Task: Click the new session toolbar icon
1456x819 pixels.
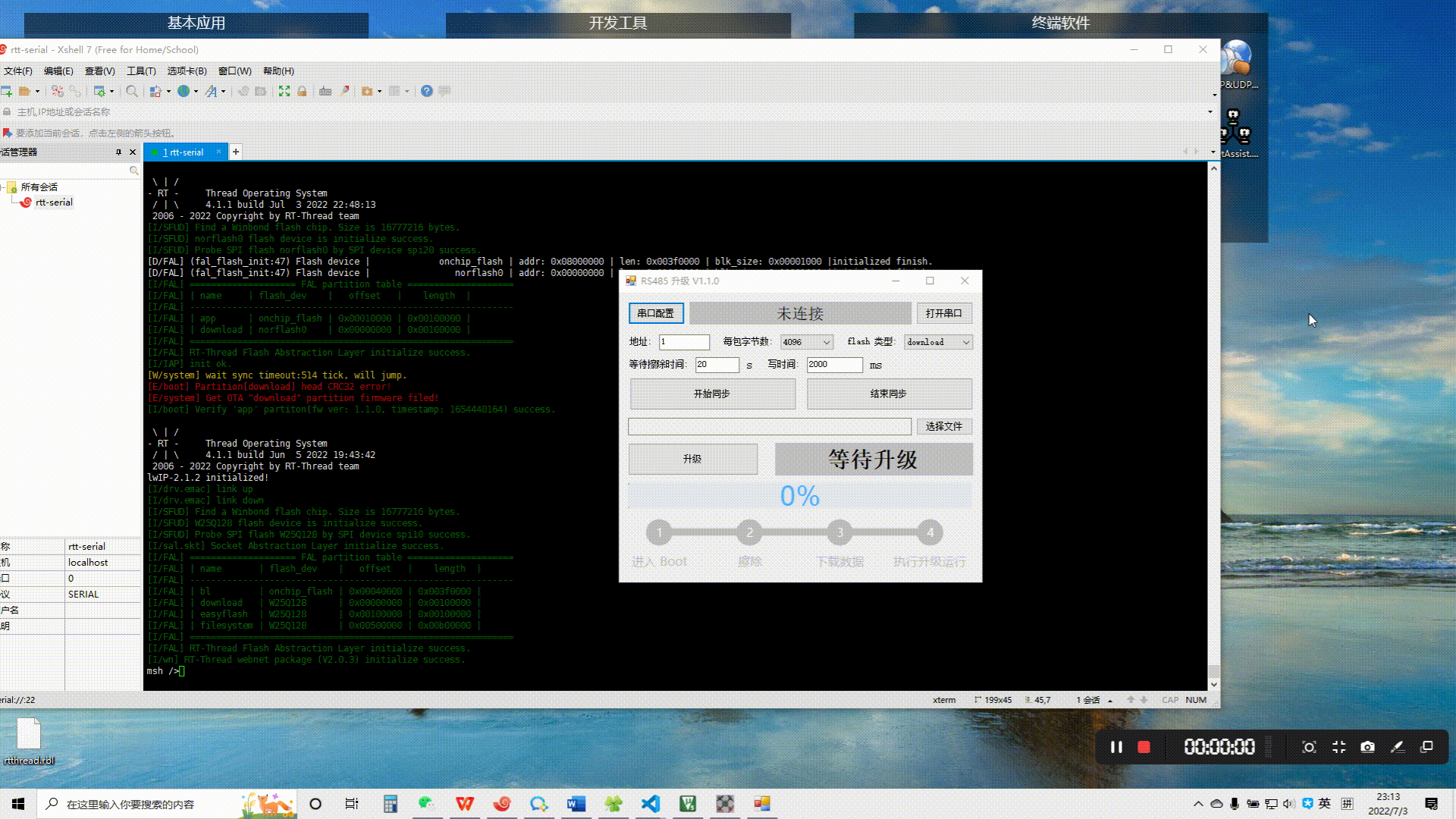Action: coord(6,91)
